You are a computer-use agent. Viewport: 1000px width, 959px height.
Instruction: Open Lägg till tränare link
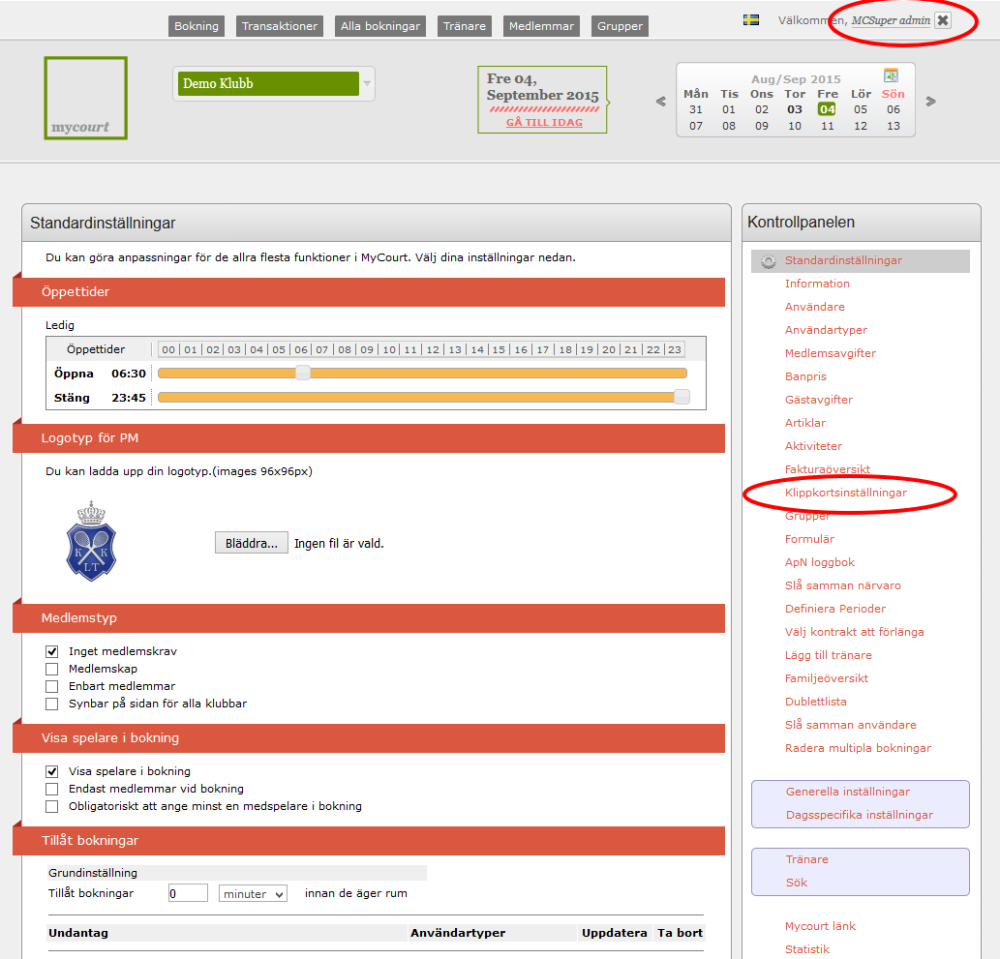(x=828, y=655)
